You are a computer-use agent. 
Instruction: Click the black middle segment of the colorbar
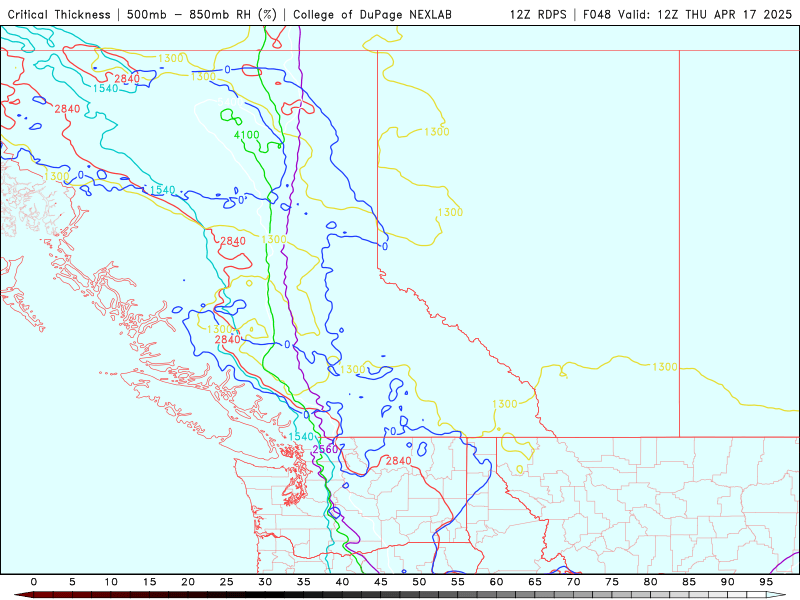(x=265, y=595)
